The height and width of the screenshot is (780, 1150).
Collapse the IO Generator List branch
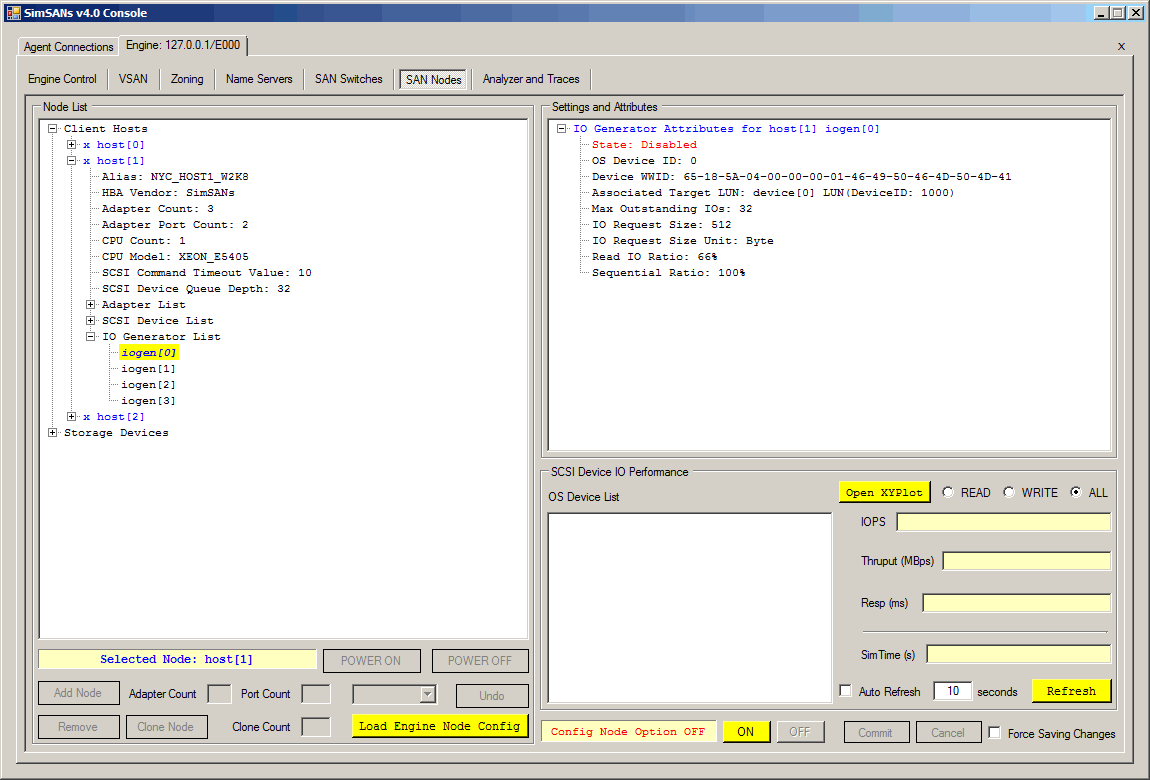point(91,337)
